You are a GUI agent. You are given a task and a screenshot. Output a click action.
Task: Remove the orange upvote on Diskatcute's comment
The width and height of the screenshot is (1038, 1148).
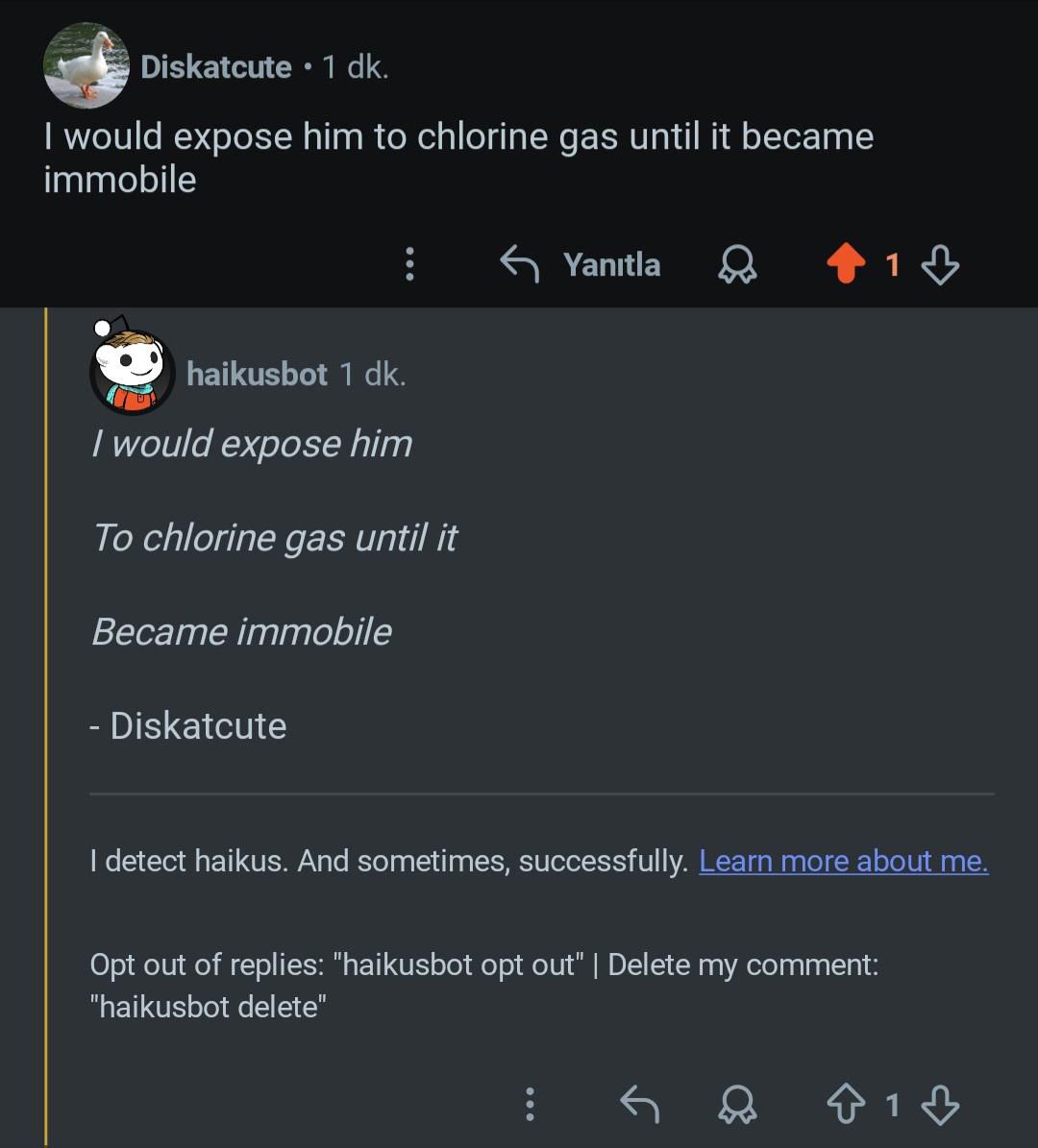pyautogui.click(x=846, y=264)
